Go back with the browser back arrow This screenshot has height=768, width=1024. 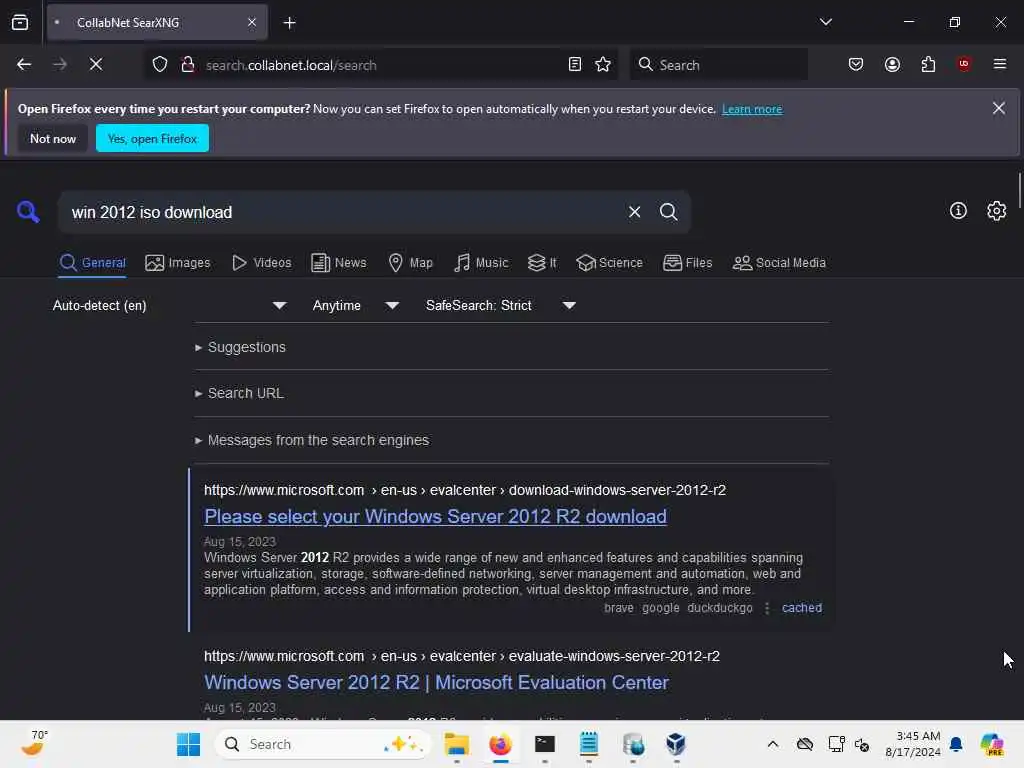pos(24,65)
